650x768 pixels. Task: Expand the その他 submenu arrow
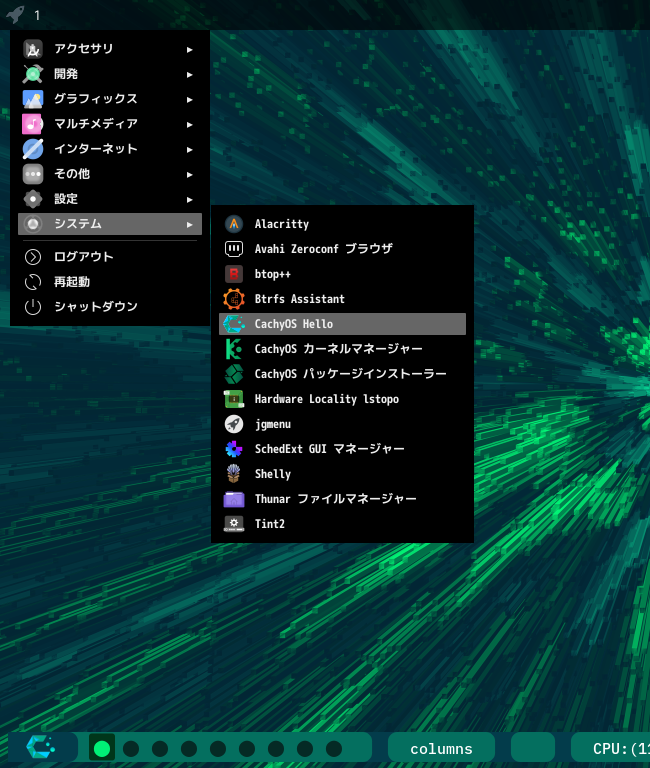(190, 174)
